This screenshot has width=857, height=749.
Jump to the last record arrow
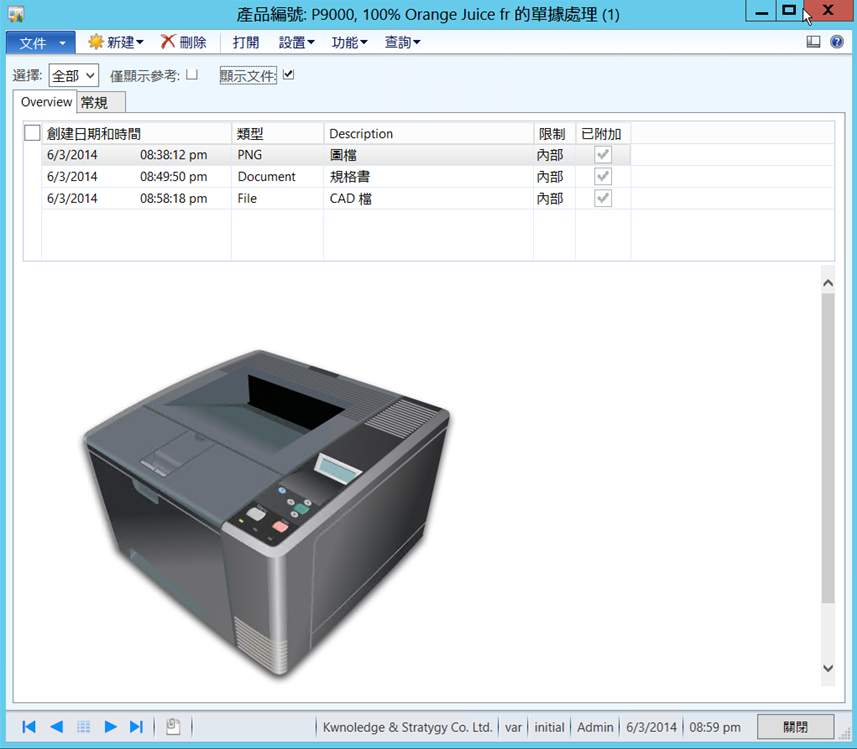pyautogui.click(x=136, y=727)
